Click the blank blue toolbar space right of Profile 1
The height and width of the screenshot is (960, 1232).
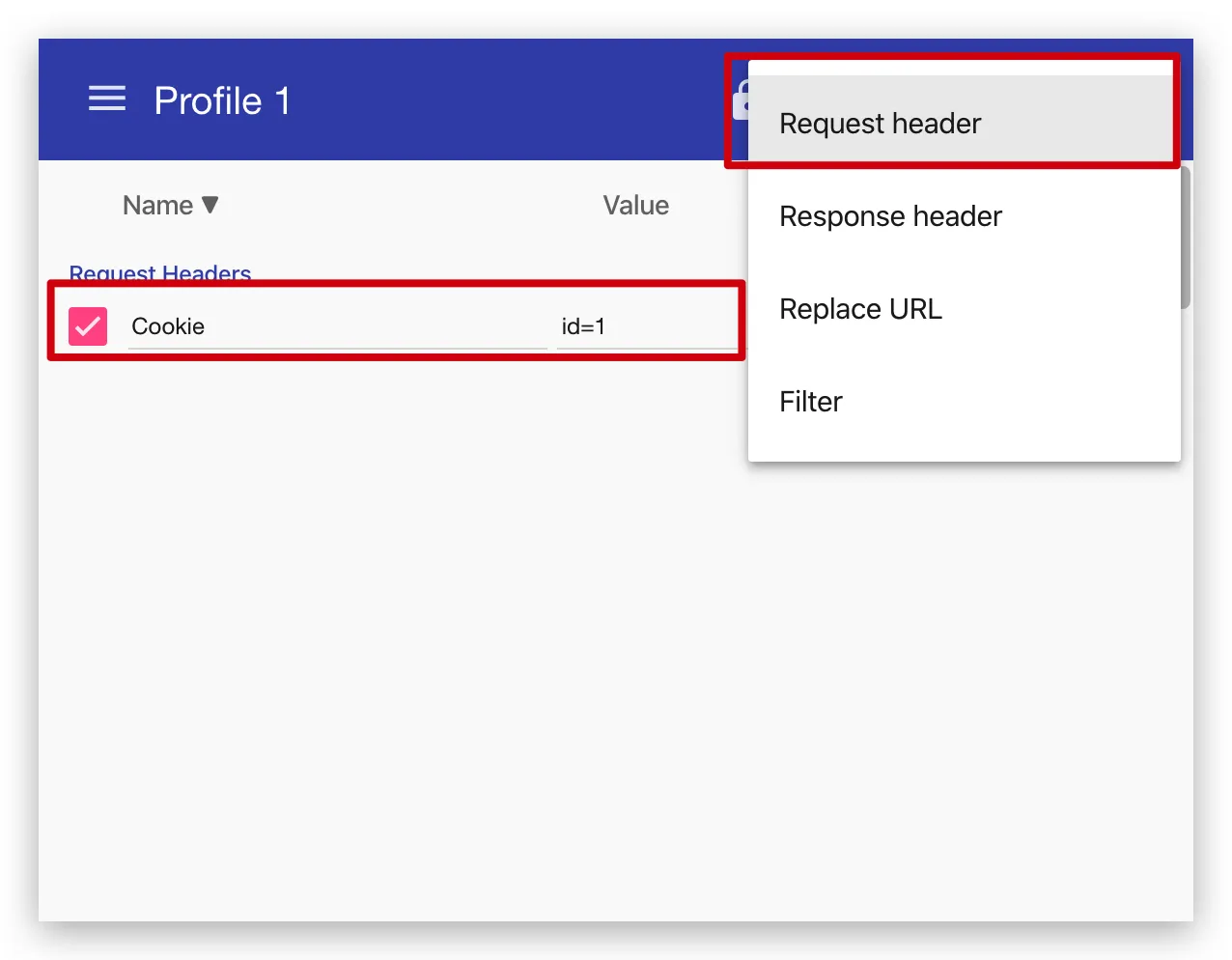pyautogui.click(x=502, y=100)
